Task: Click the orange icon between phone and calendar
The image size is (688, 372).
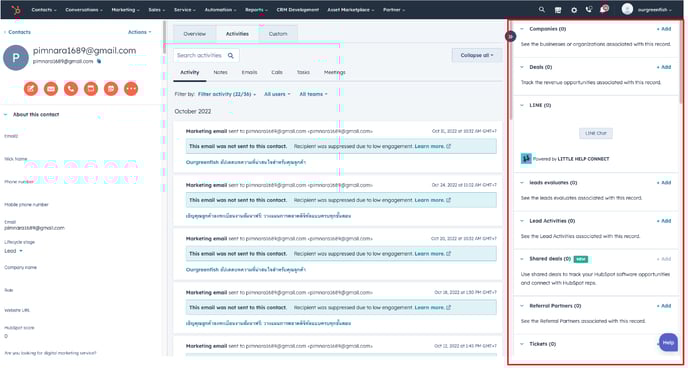Action: pyautogui.click(x=91, y=89)
